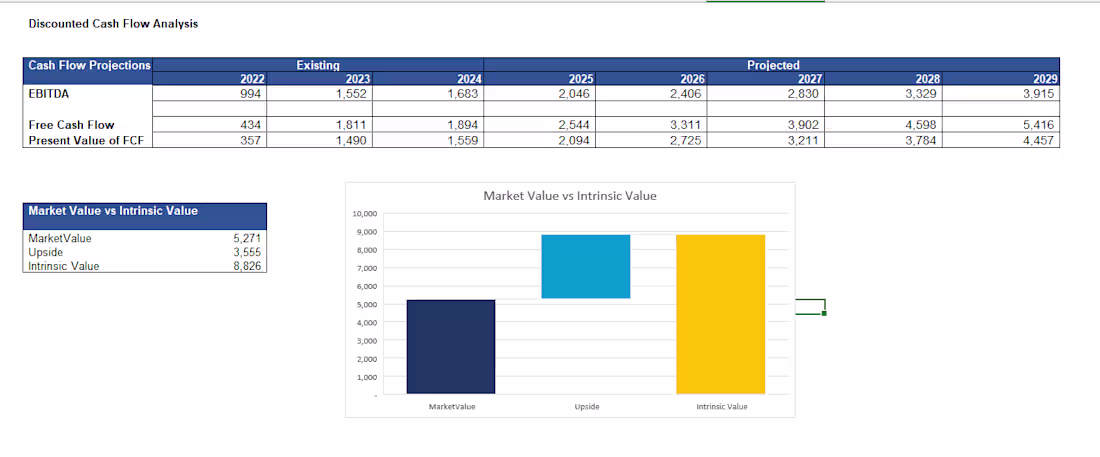Screen dimensions: 1100x457
Task: Click the Market Value vs Intrinsic Value table header
Action: point(145,216)
